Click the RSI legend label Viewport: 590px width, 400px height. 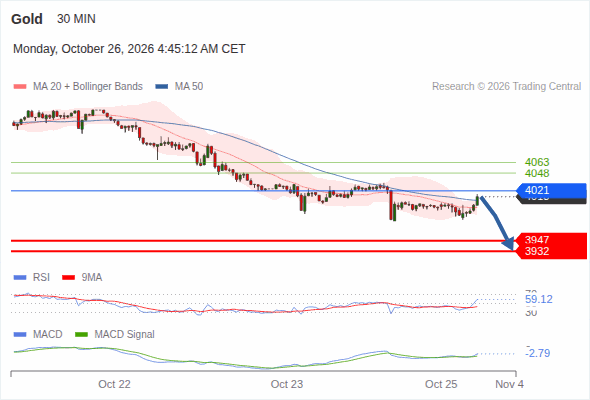tap(41, 278)
